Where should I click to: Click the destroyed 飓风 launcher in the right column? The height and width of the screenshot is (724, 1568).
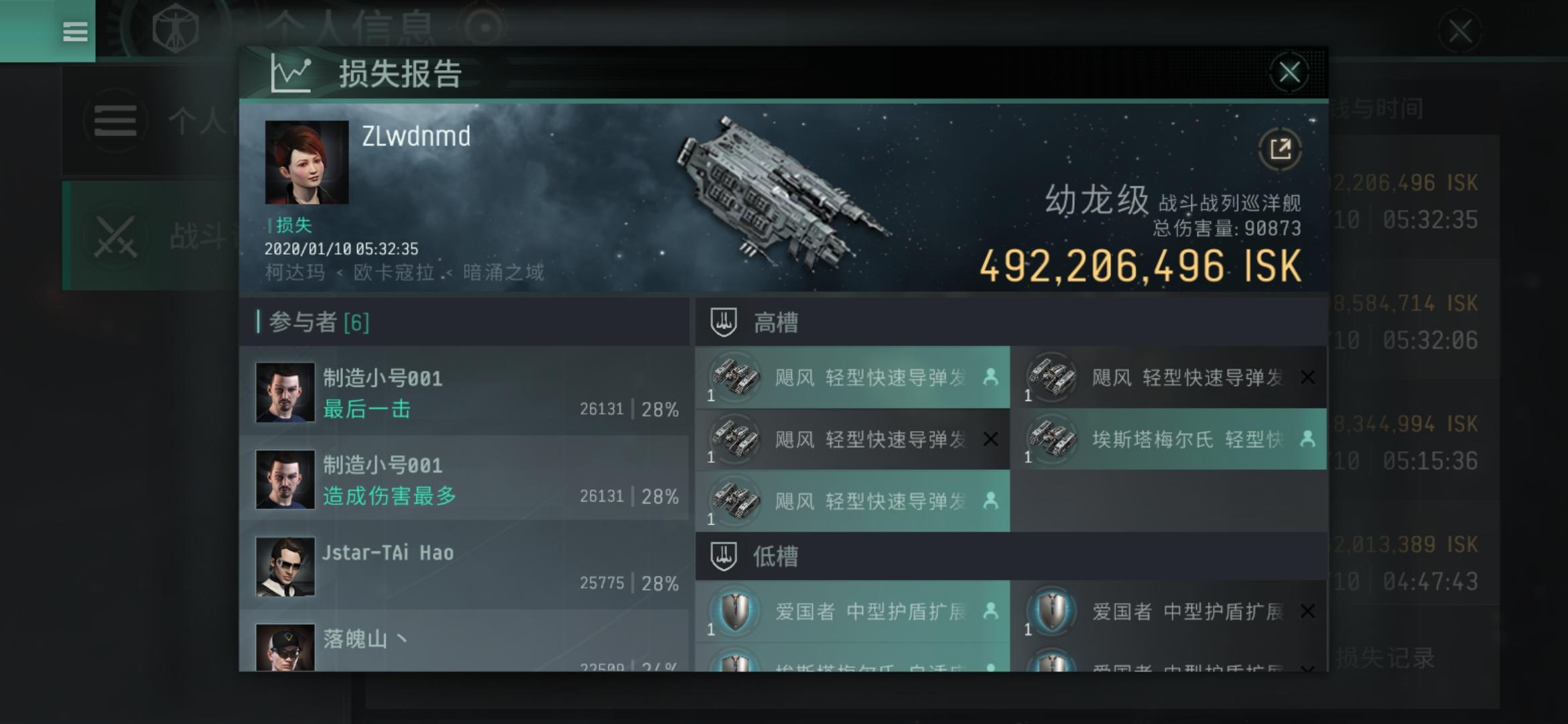pyautogui.click(x=1169, y=377)
